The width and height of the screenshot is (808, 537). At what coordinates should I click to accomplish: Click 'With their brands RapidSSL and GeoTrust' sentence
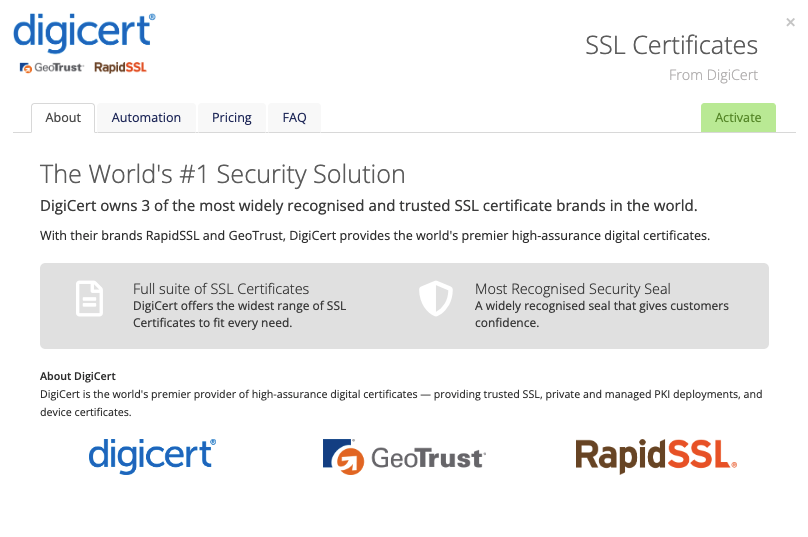375,236
